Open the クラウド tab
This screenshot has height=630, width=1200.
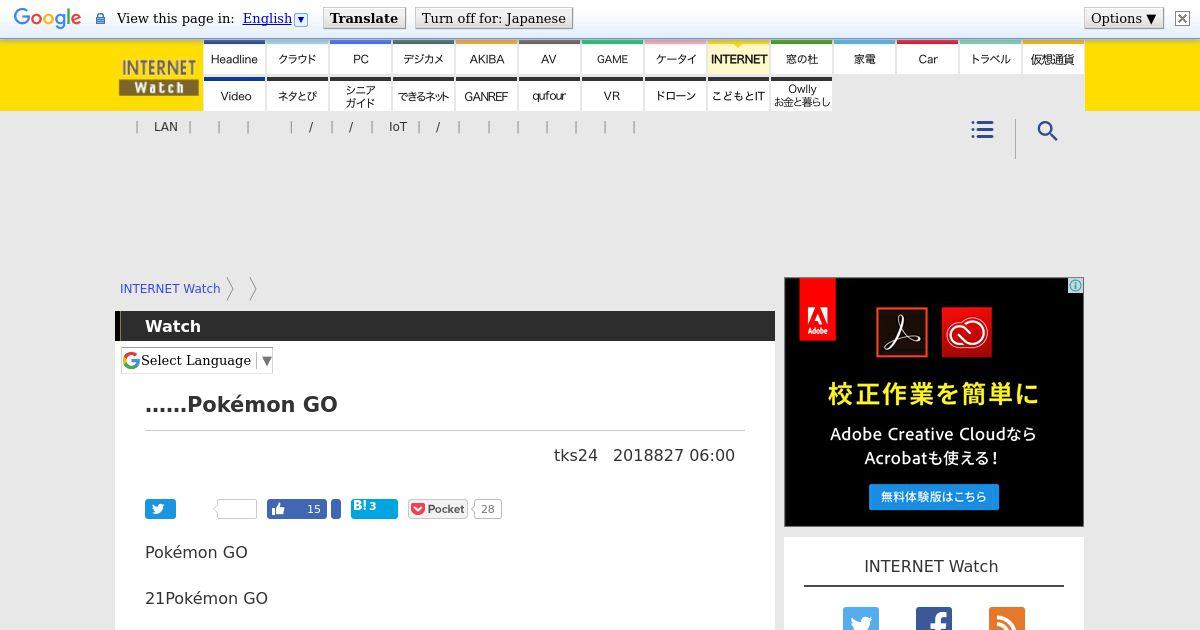click(297, 59)
